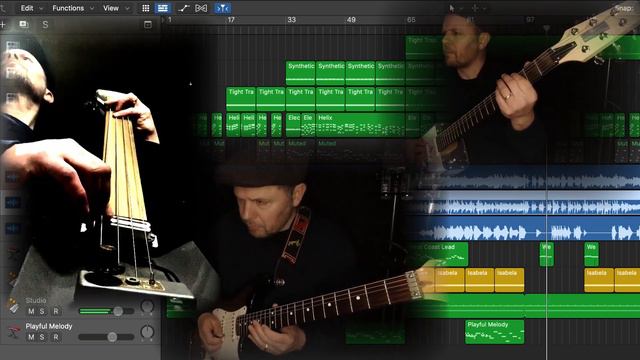Select the Elec MIDI region

coord(293,125)
